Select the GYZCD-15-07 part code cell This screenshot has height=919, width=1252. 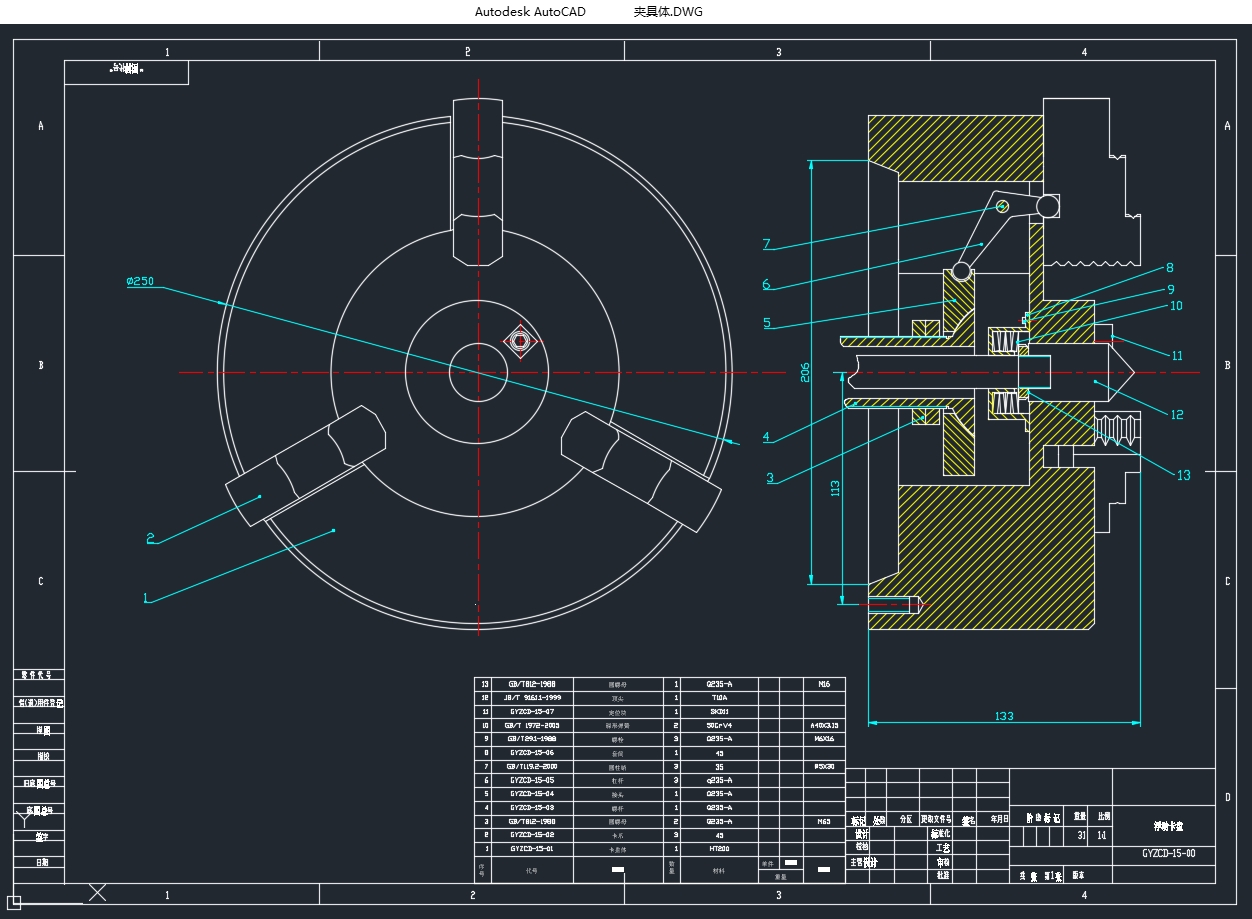pos(532,711)
